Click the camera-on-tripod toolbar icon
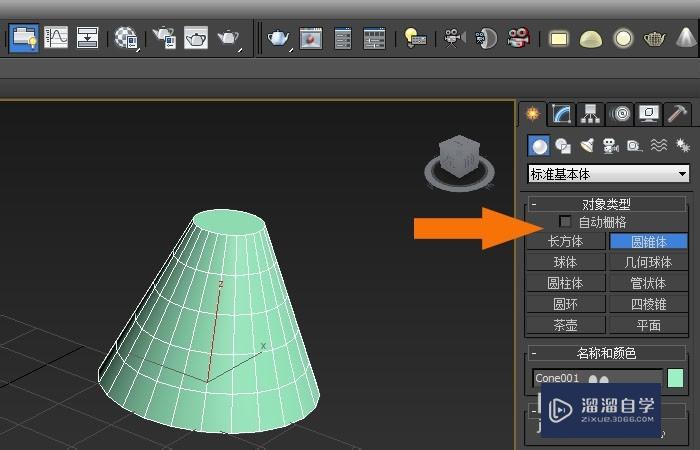The height and width of the screenshot is (450, 700). click(x=454, y=38)
